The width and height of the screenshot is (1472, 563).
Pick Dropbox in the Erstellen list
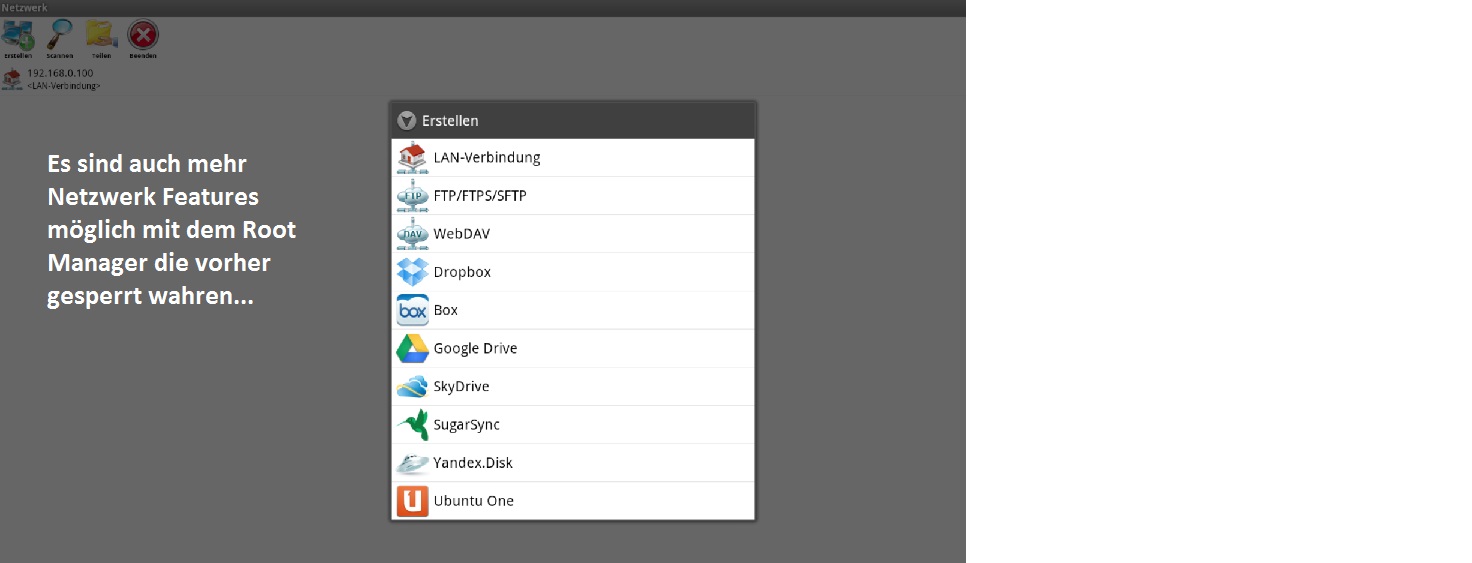[x=572, y=272]
